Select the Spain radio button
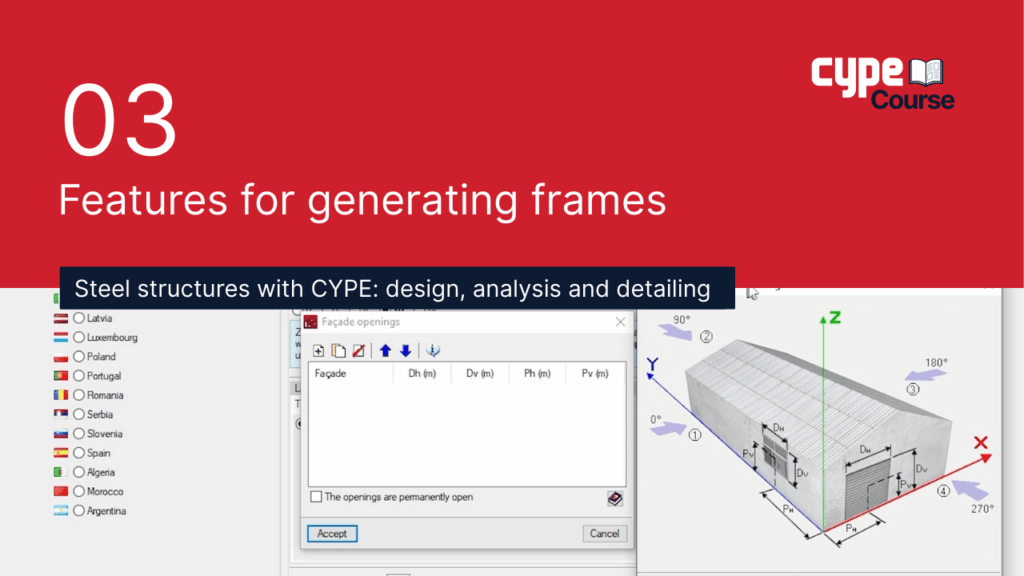This screenshot has width=1024, height=576. [x=79, y=453]
